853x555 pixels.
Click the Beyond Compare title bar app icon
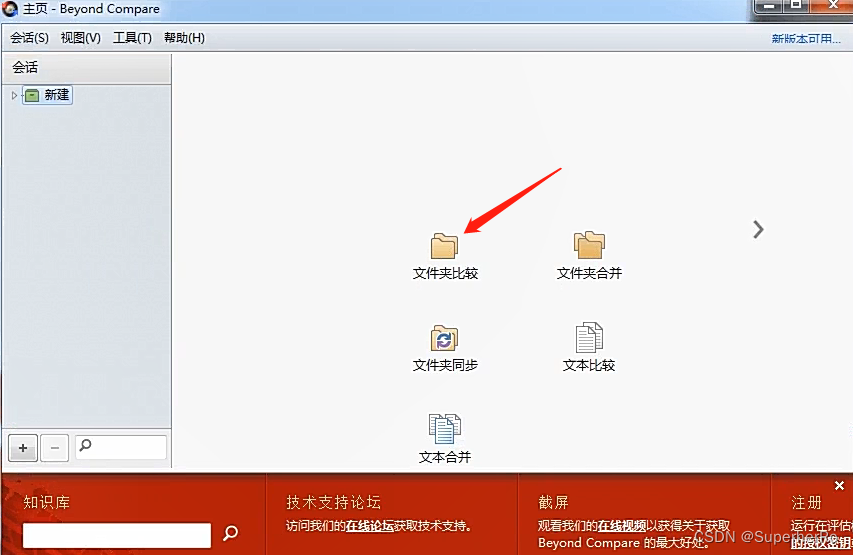pyautogui.click(x=10, y=9)
